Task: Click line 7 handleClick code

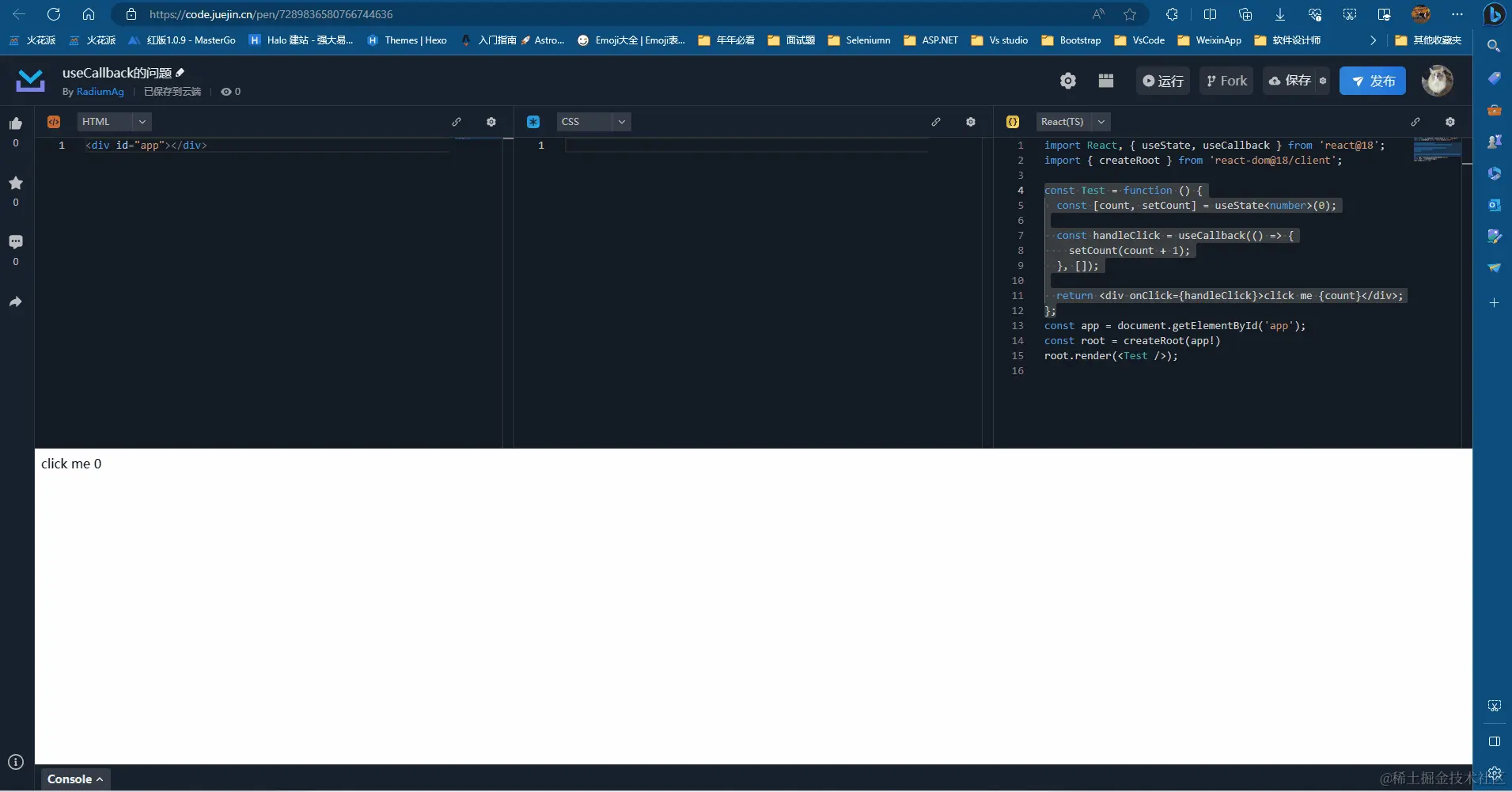Action: [1175, 236]
